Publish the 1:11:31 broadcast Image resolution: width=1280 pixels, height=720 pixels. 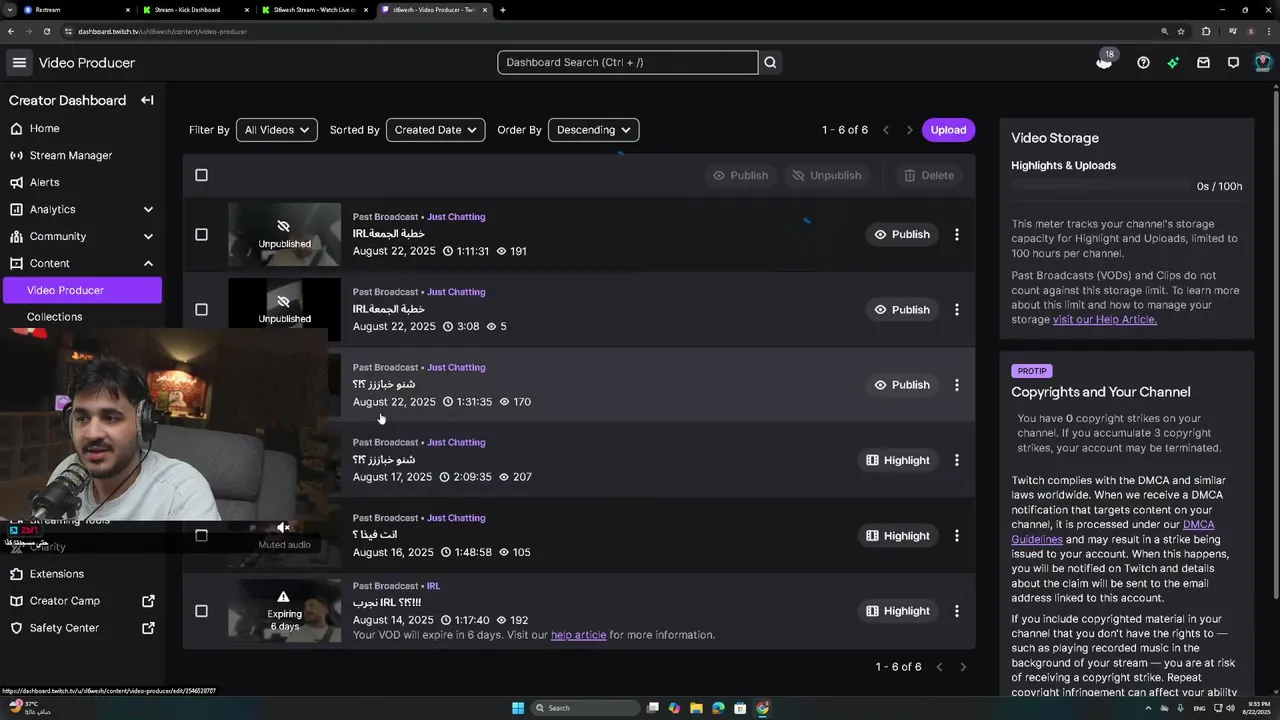click(902, 234)
